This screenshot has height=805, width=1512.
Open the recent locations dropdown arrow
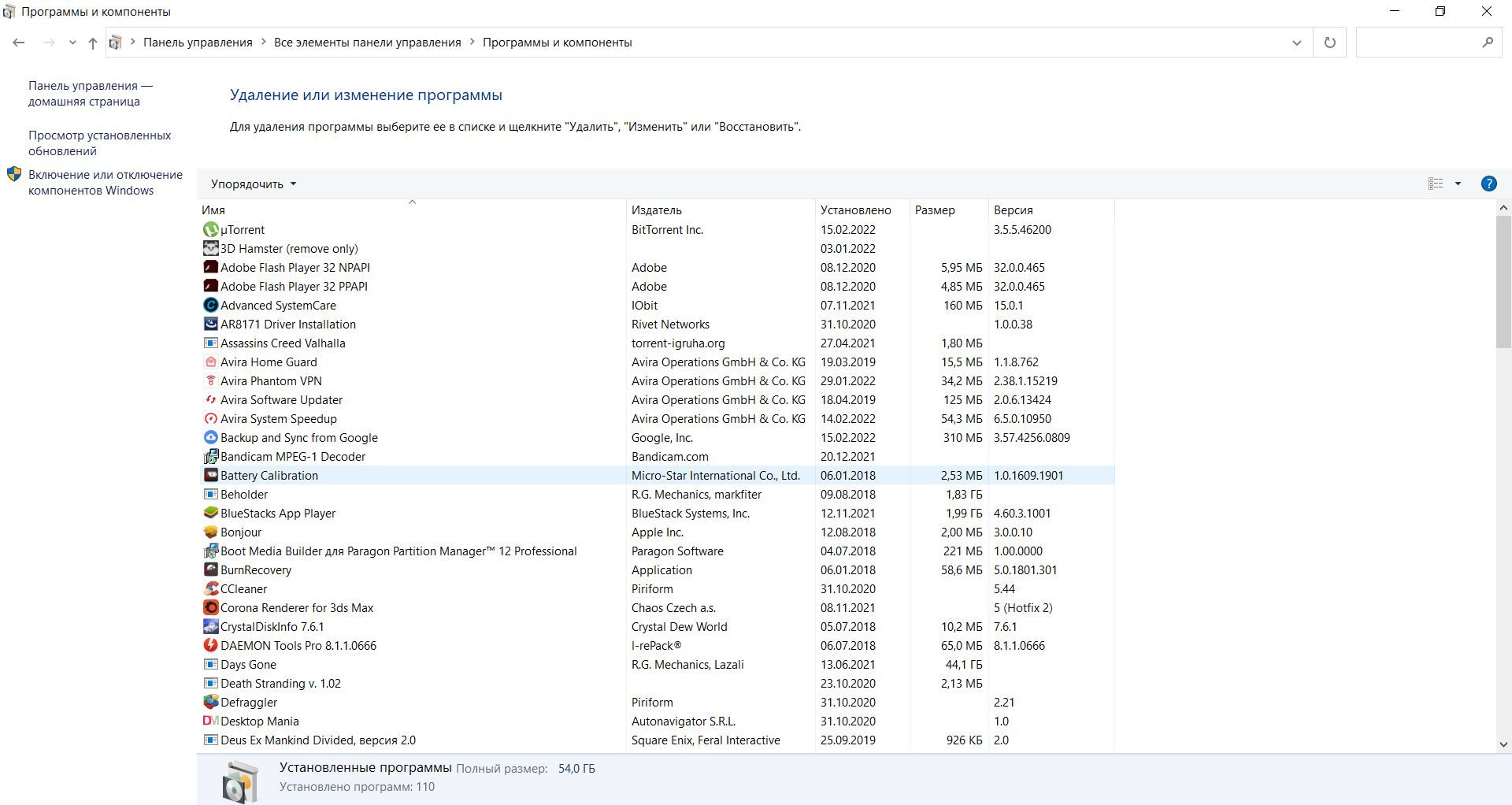[x=72, y=43]
